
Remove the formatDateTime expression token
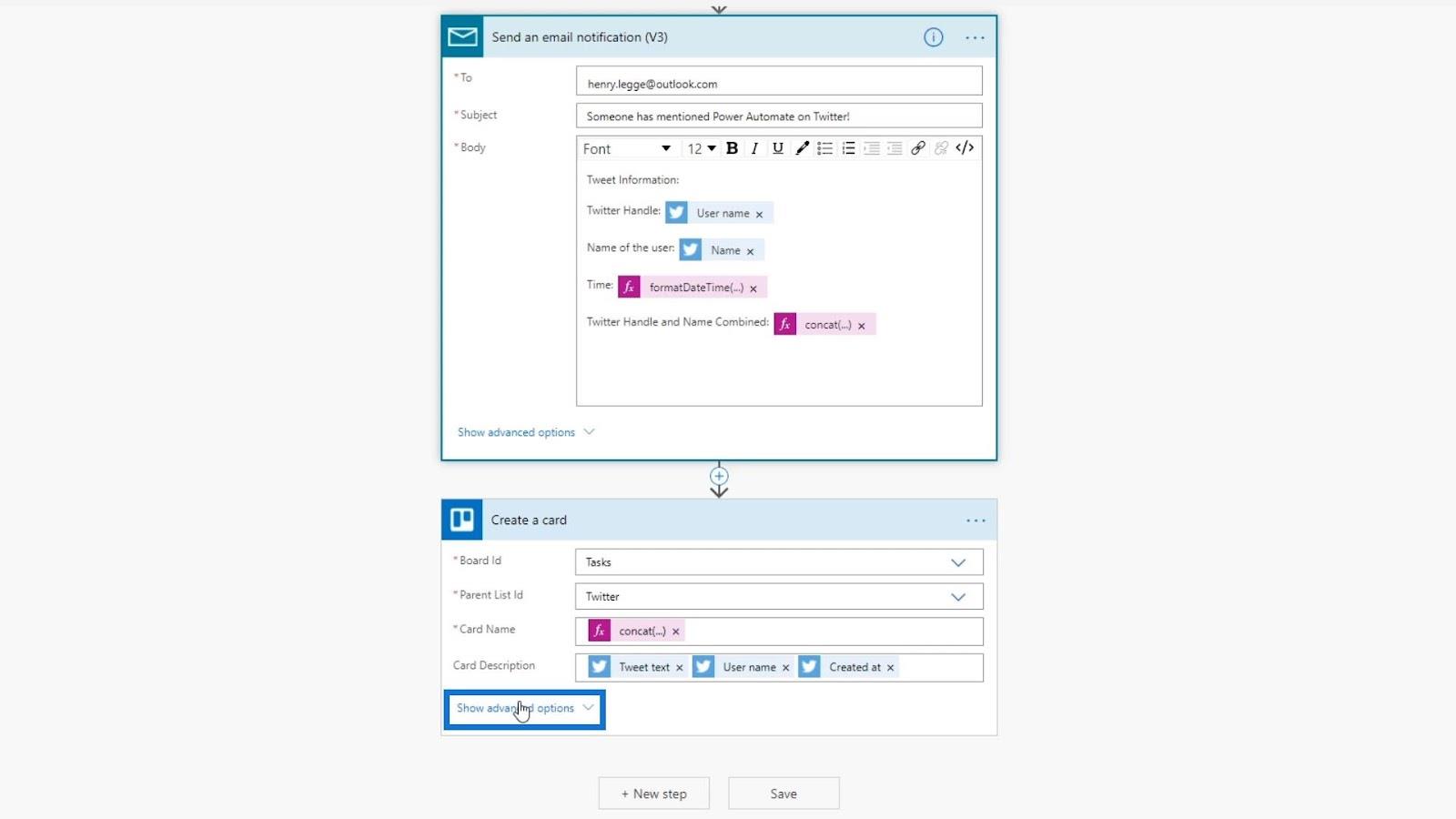click(x=753, y=289)
